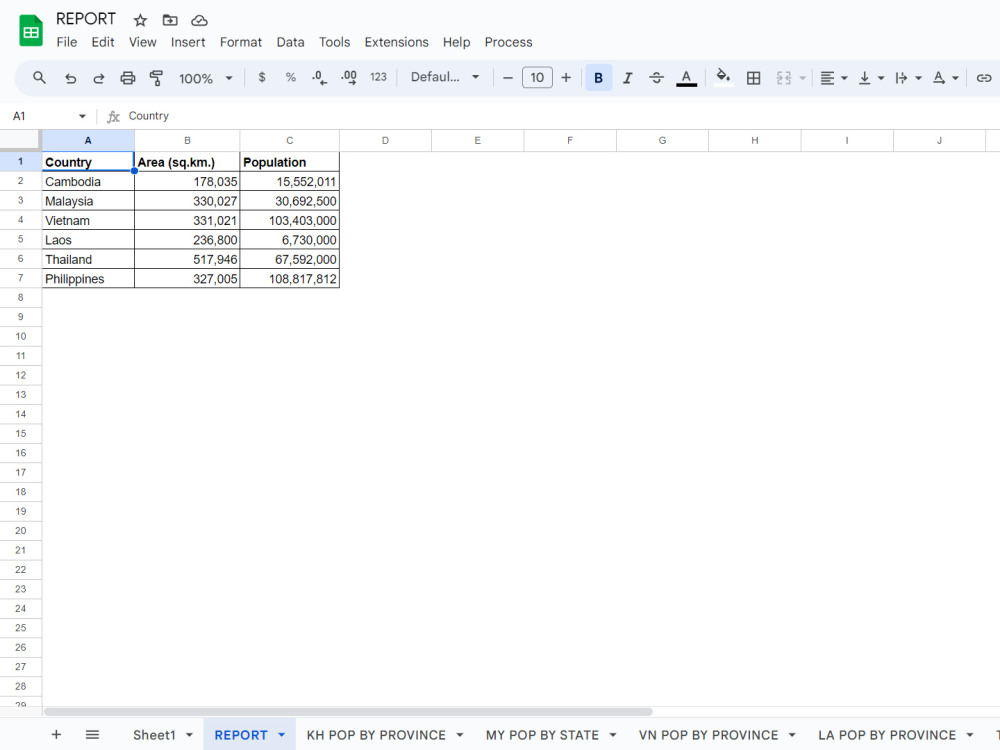Viewport: 1000px width, 750px height.
Task: Toggle italic formatting
Action: [628, 78]
